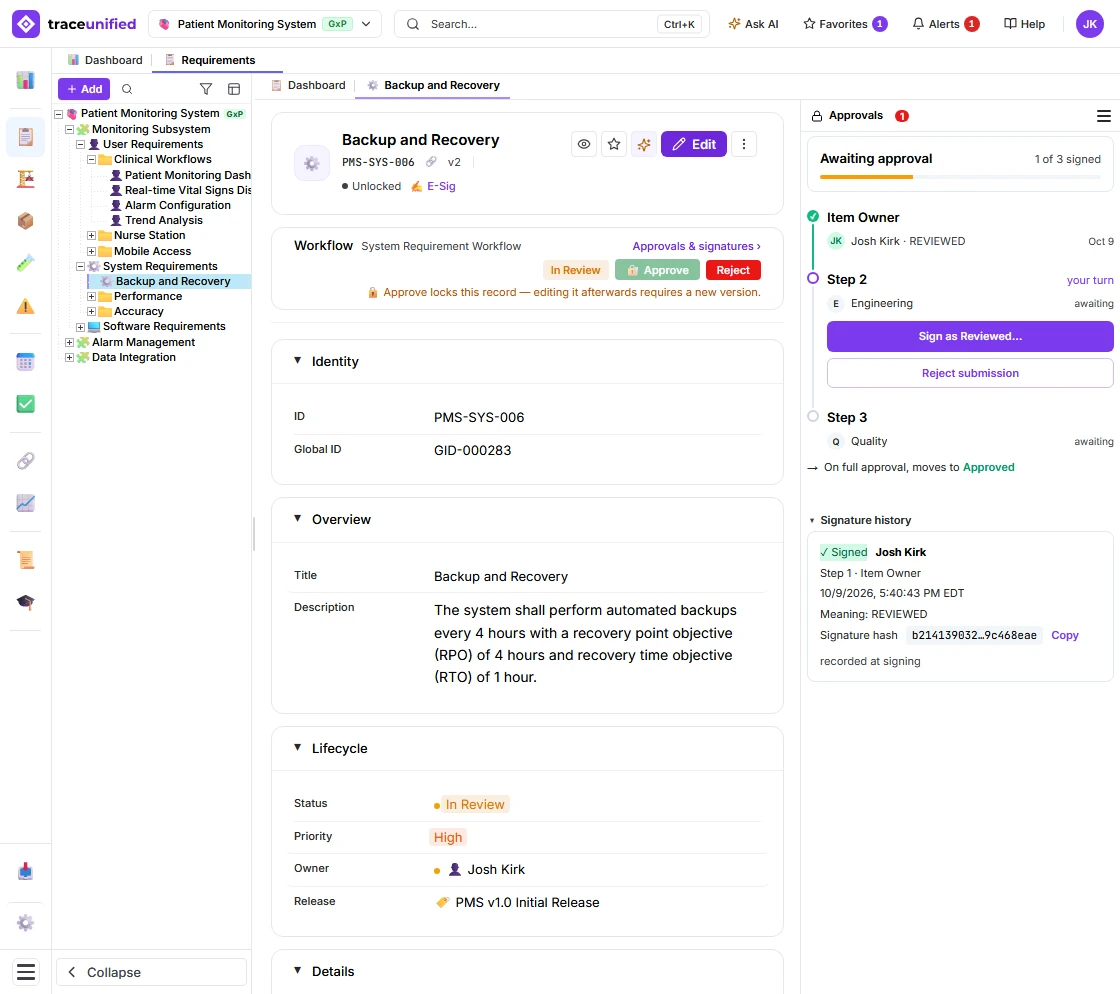1120x994 pixels.
Task: Switch to the inner Dashboard tab
Action: (308, 85)
